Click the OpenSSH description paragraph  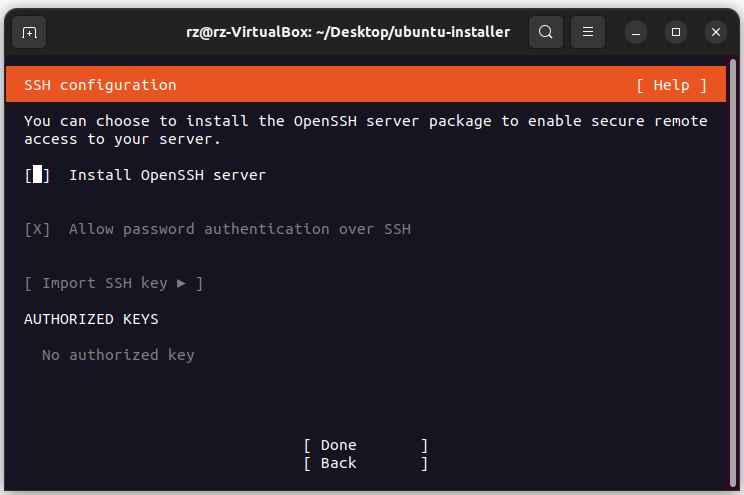tap(365, 130)
